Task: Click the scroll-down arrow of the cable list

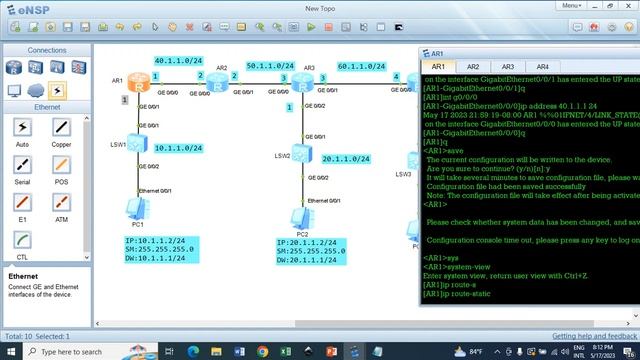Action: [x=87, y=258]
